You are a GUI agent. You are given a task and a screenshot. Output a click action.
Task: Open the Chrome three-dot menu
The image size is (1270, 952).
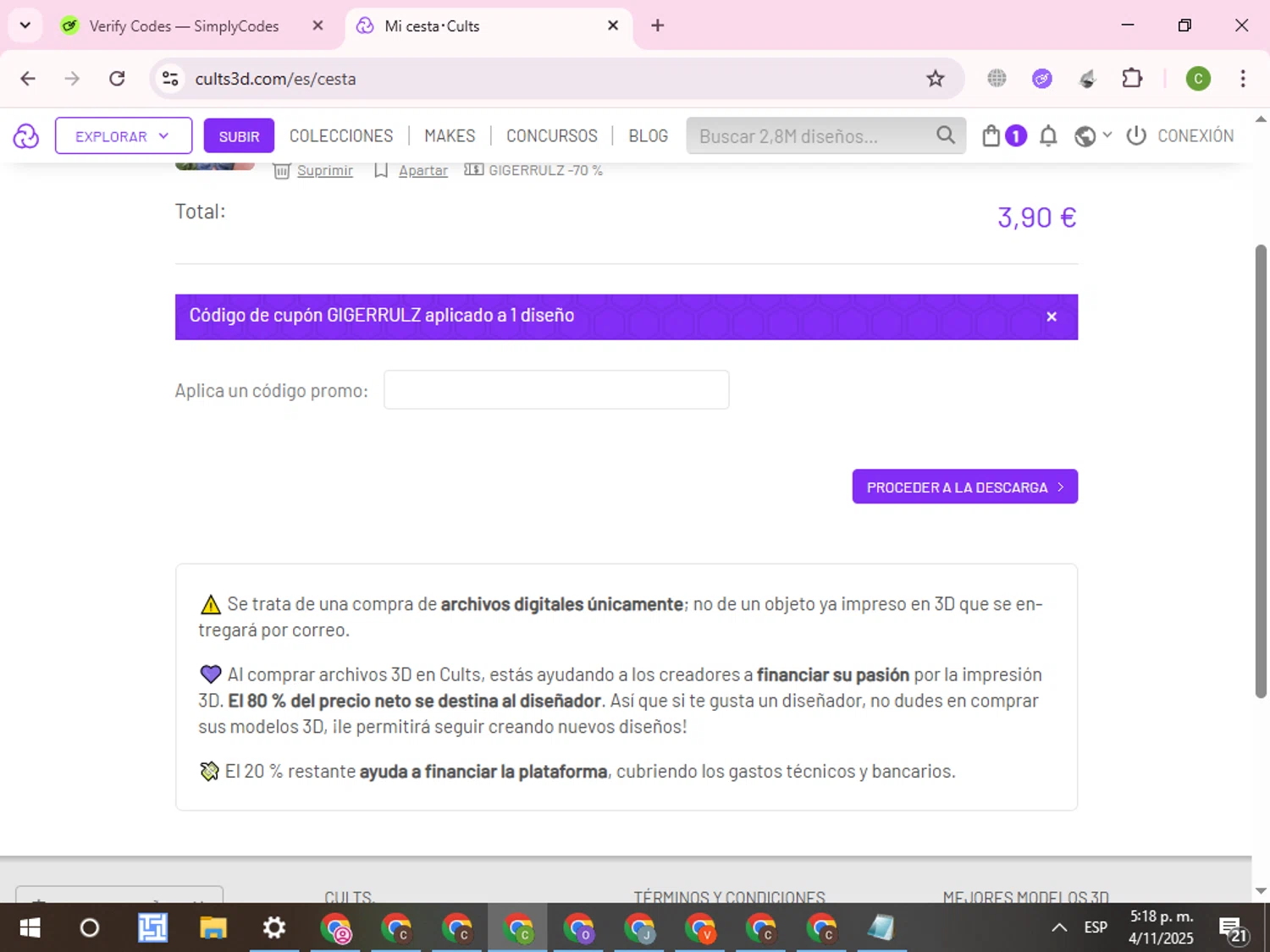point(1243,79)
